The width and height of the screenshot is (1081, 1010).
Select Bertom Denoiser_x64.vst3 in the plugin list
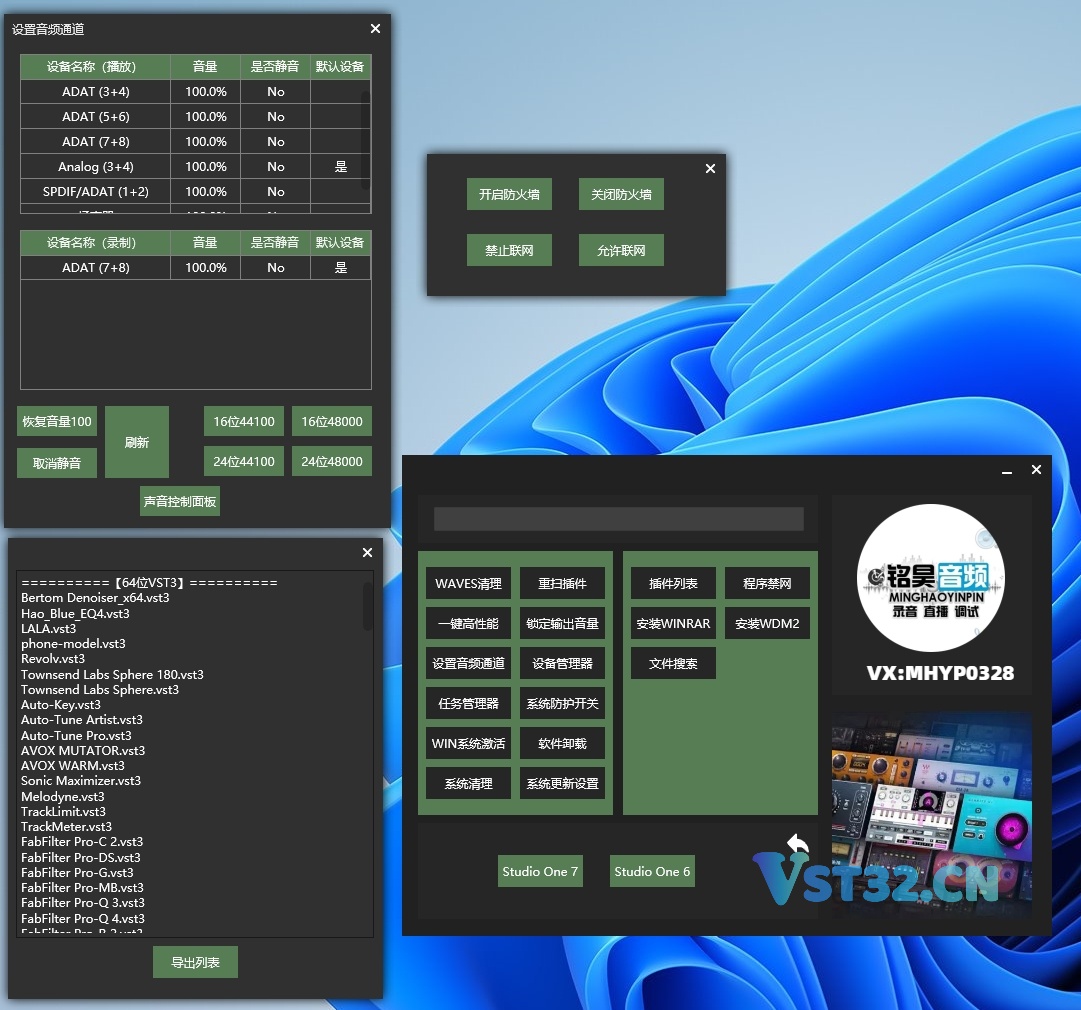tap(95, 598)
